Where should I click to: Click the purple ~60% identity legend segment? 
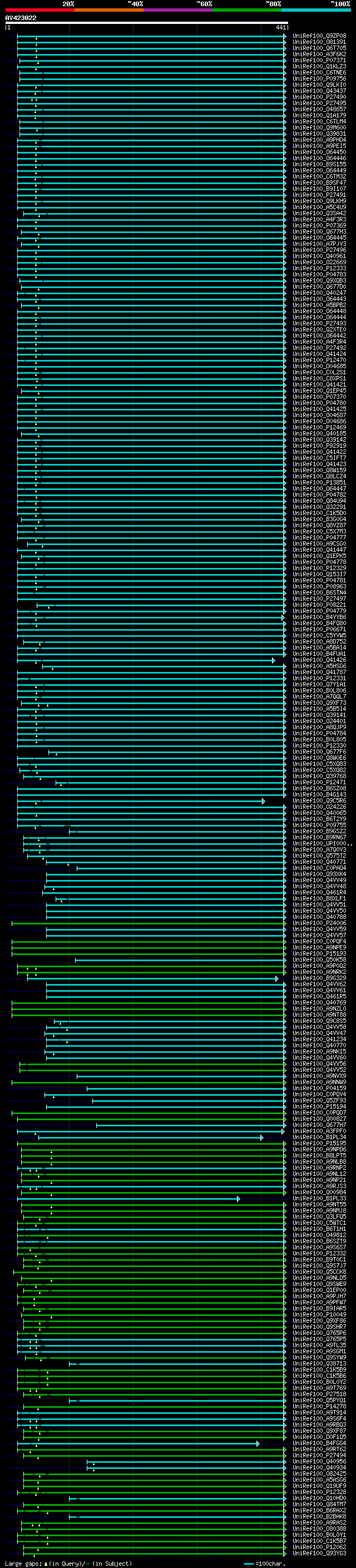pyautogui.click(x=177, y=10)
